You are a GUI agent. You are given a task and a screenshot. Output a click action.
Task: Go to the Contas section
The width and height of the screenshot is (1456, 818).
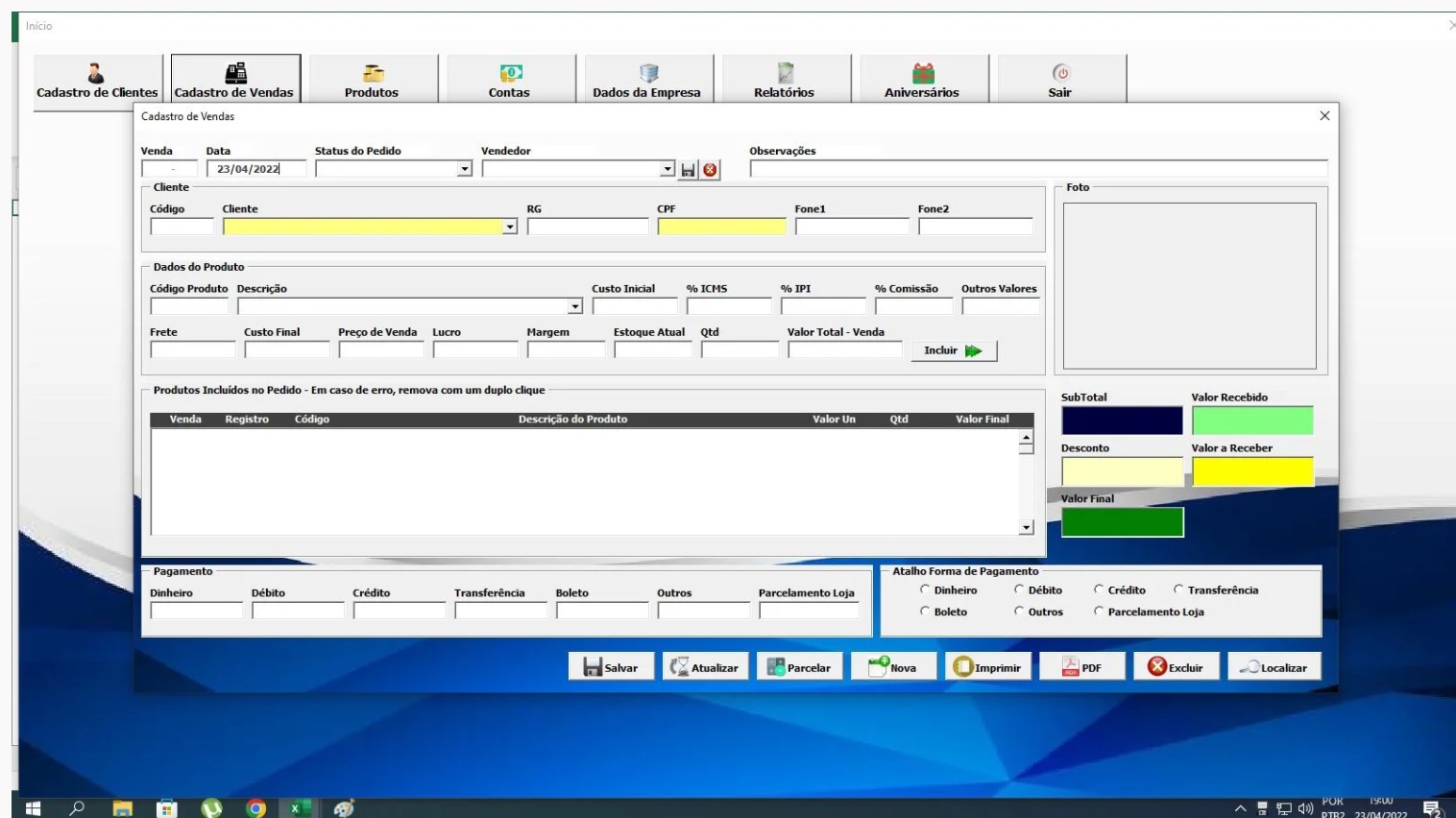tap(510, 79)
